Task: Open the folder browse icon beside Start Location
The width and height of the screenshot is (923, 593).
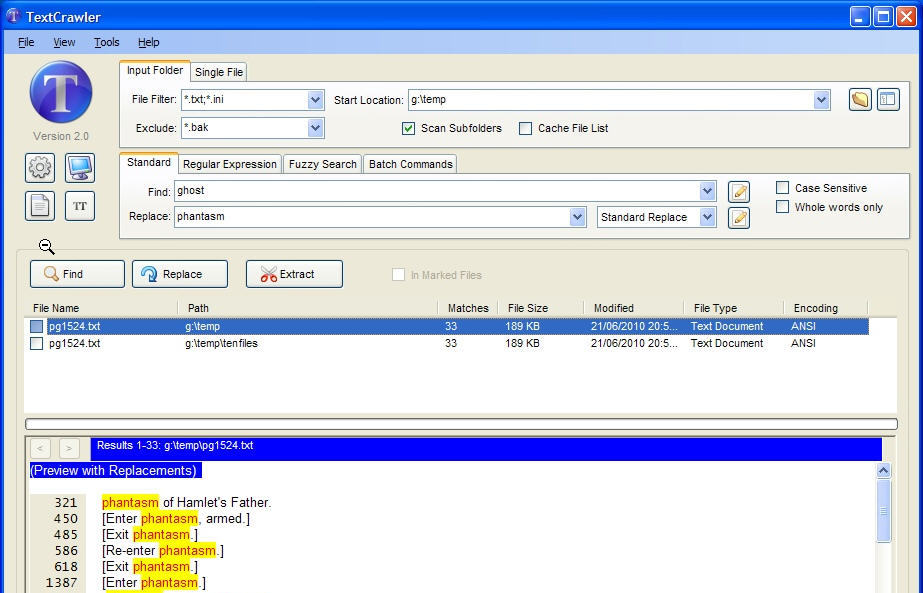Action: click(858, 99)
